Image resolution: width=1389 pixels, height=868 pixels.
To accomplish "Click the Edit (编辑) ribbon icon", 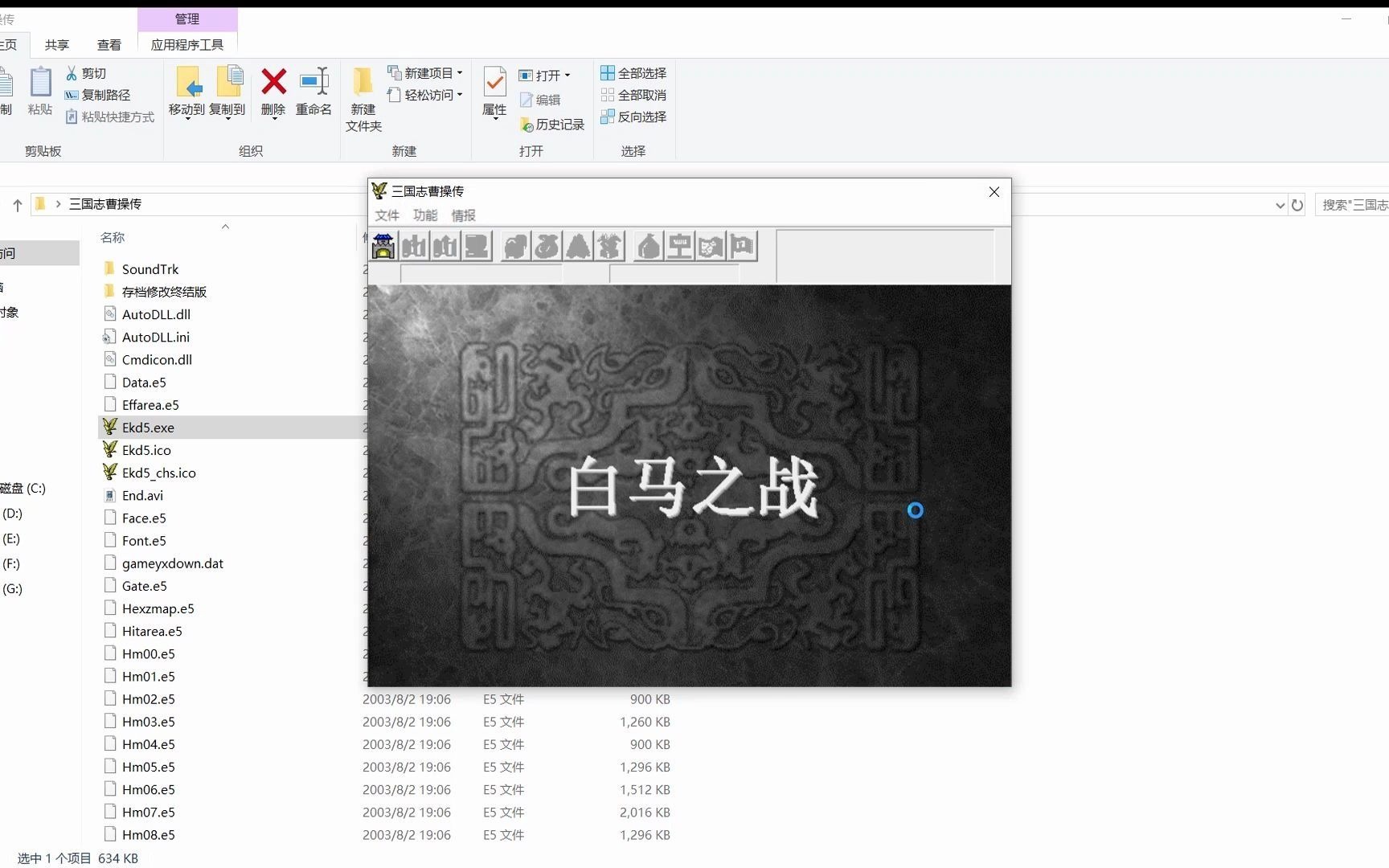I will [x=527, y=100].
